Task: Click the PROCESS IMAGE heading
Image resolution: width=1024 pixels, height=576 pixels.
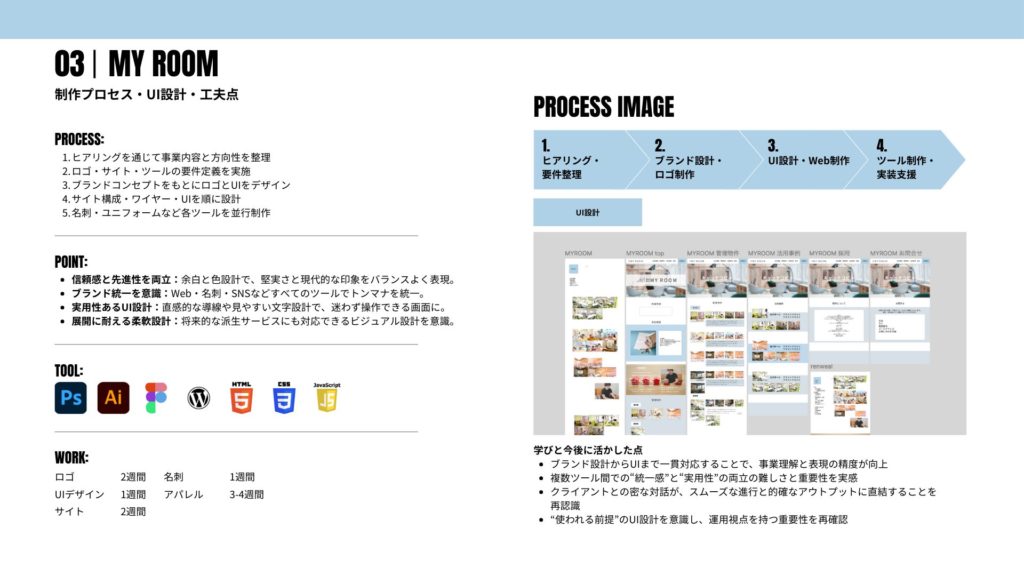Action: 603,107
